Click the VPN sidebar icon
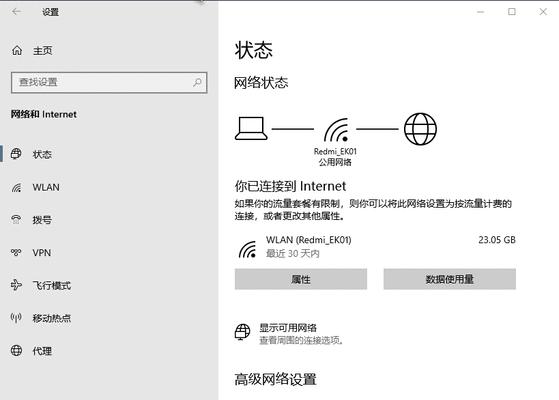Viewport: 559px width, 400px height. click(x=16, y=252)
